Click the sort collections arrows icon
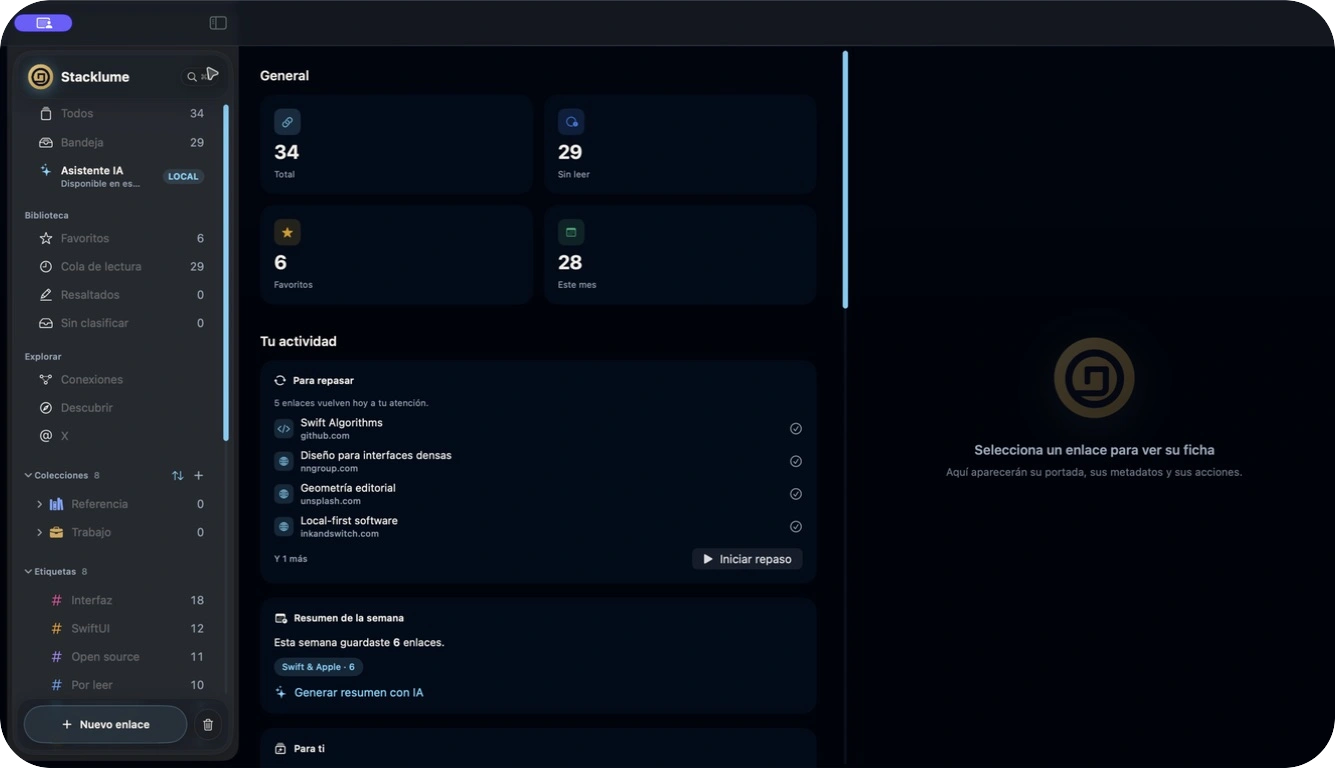Image resolution: width=1335 pixels, height=768 pixels. 177,476
